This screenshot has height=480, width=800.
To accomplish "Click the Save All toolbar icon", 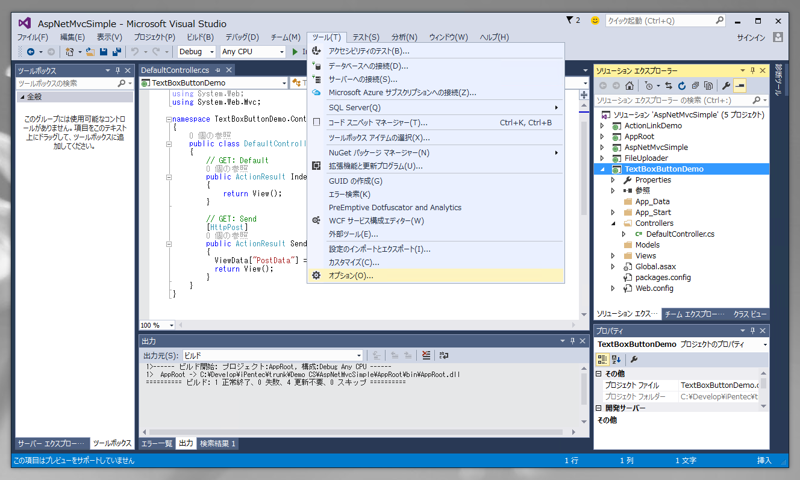I will (117, 52).
